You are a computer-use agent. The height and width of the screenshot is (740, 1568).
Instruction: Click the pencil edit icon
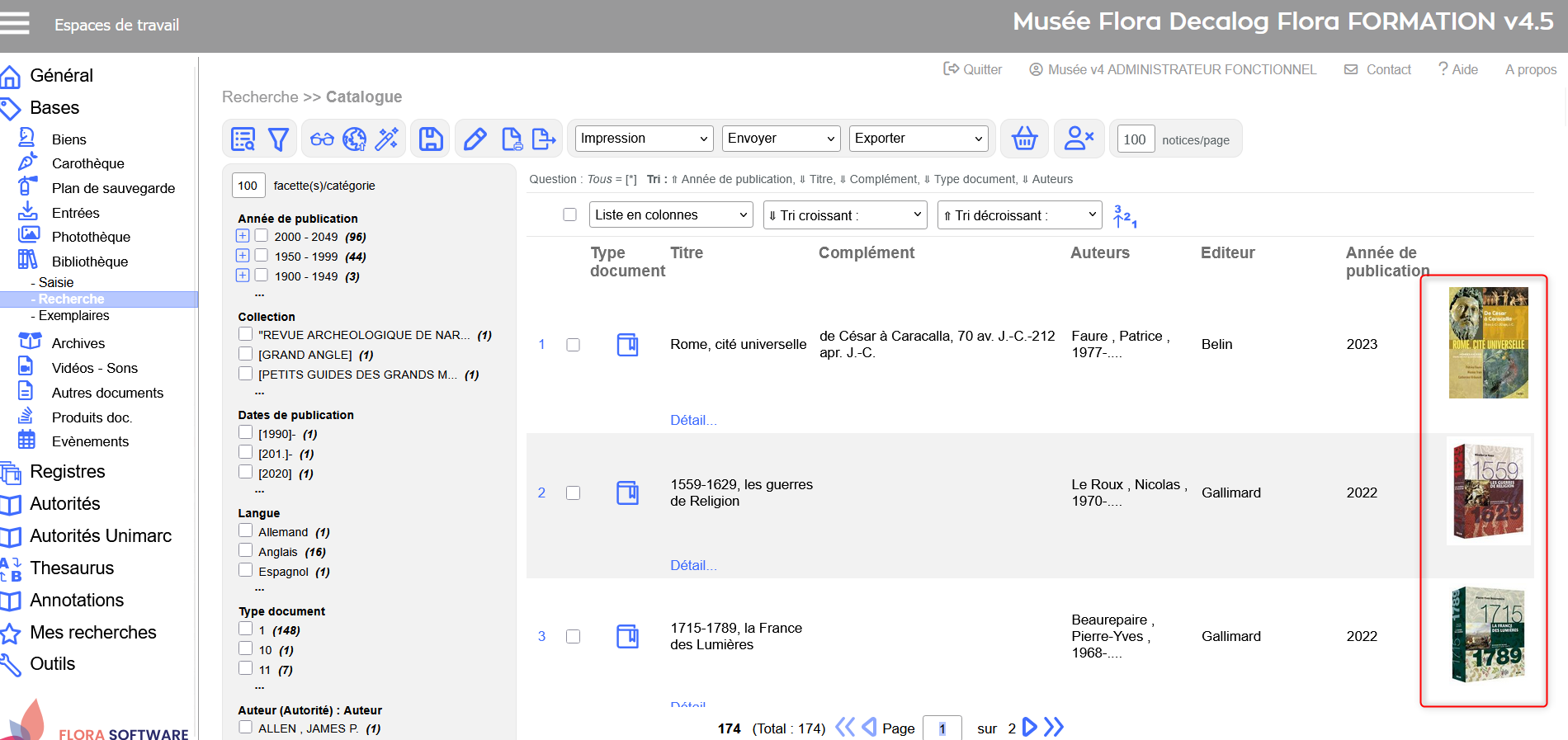pos(475,139)
